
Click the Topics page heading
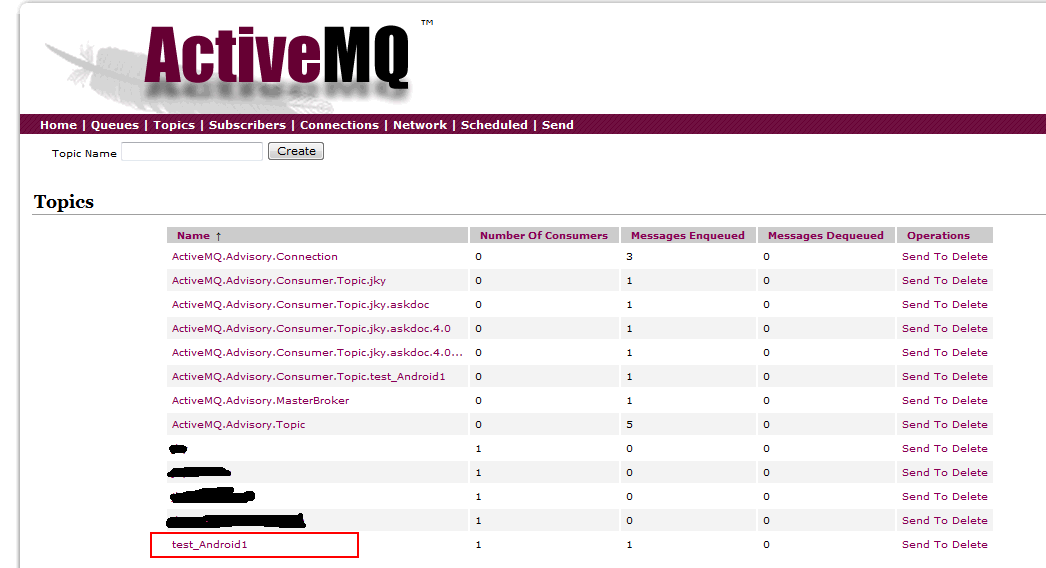point(64,202)
